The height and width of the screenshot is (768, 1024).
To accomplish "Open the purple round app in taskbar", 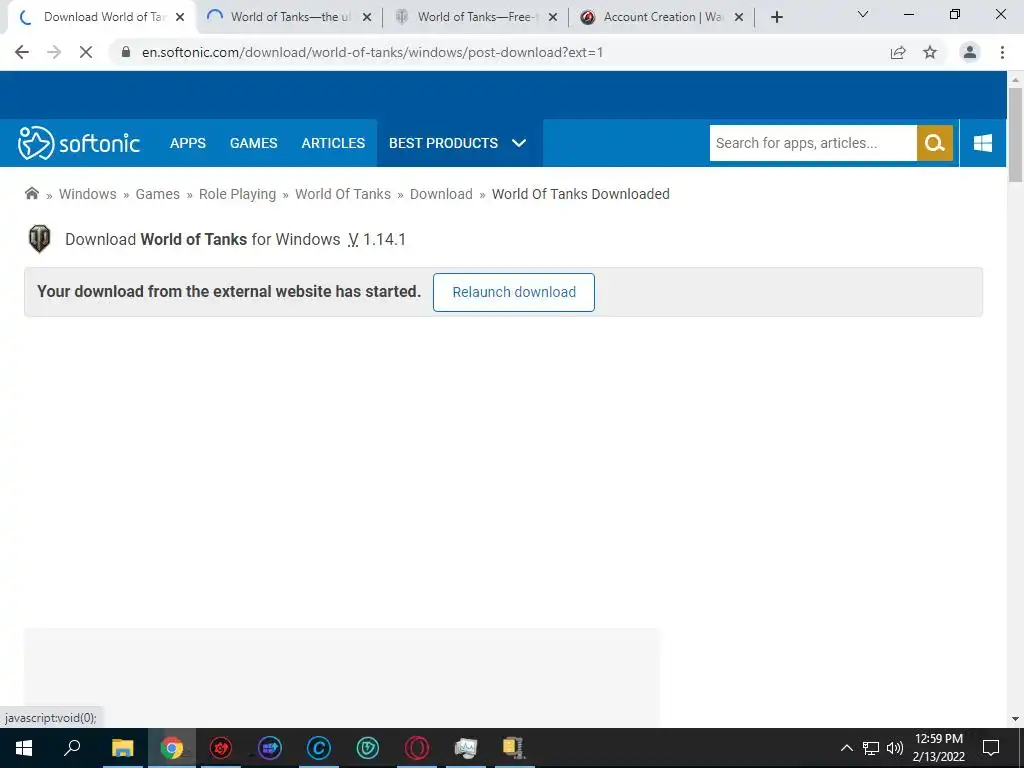I will pos(270,748).
